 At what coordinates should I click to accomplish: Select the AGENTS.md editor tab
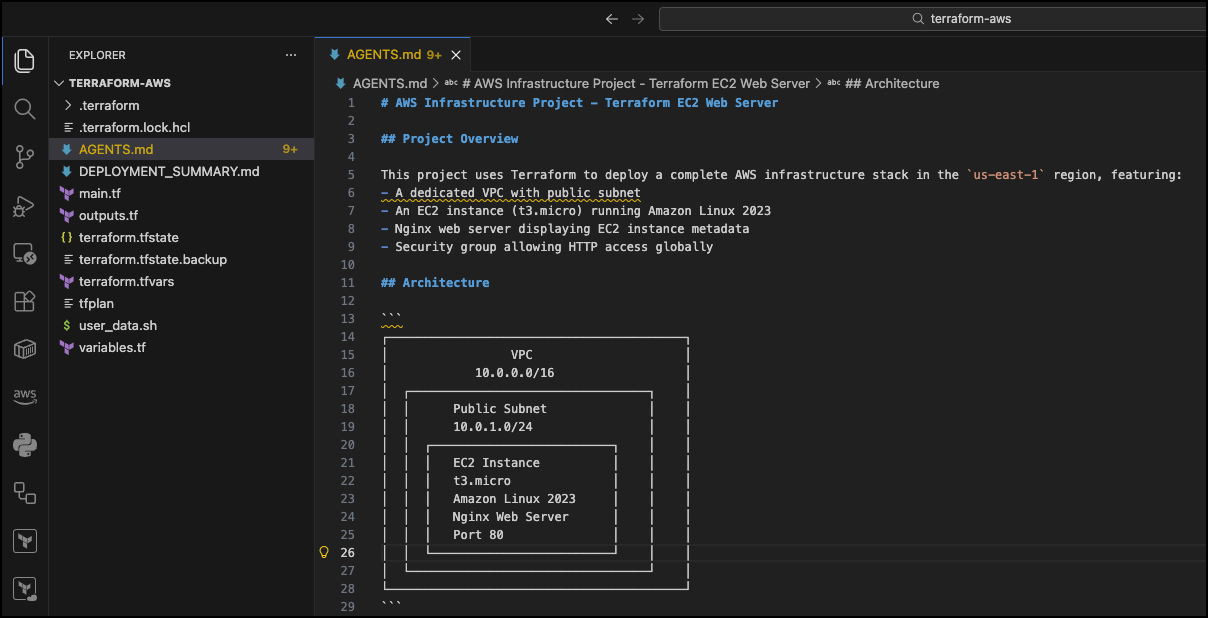point(384,55)
